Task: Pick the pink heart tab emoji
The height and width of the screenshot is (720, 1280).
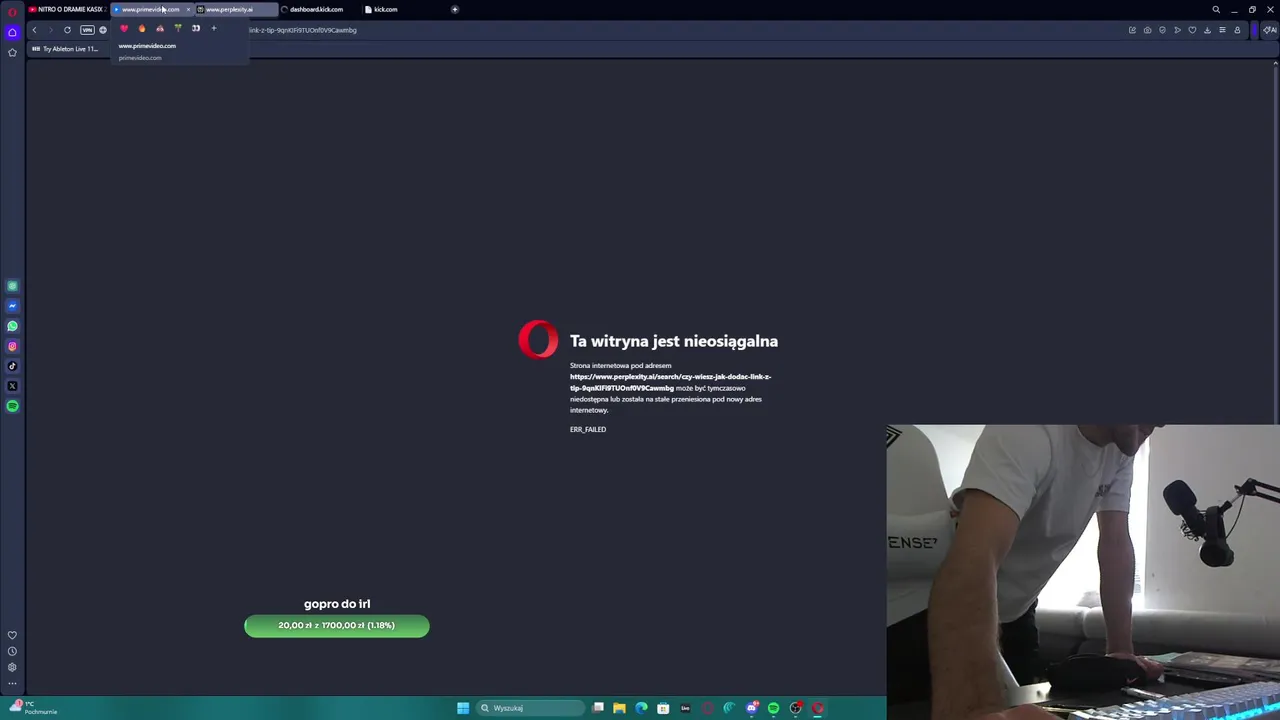Action: click(x=124, y=28)
